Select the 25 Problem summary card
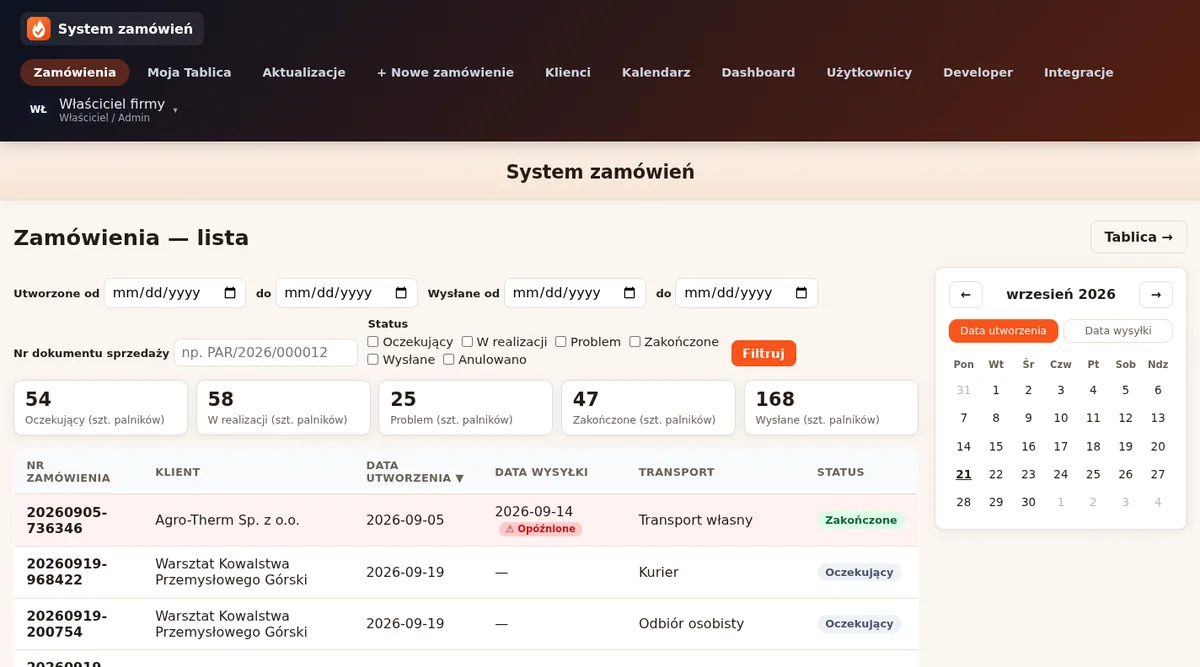Viewport: 1200px width, 667px height. click(466, 408)
